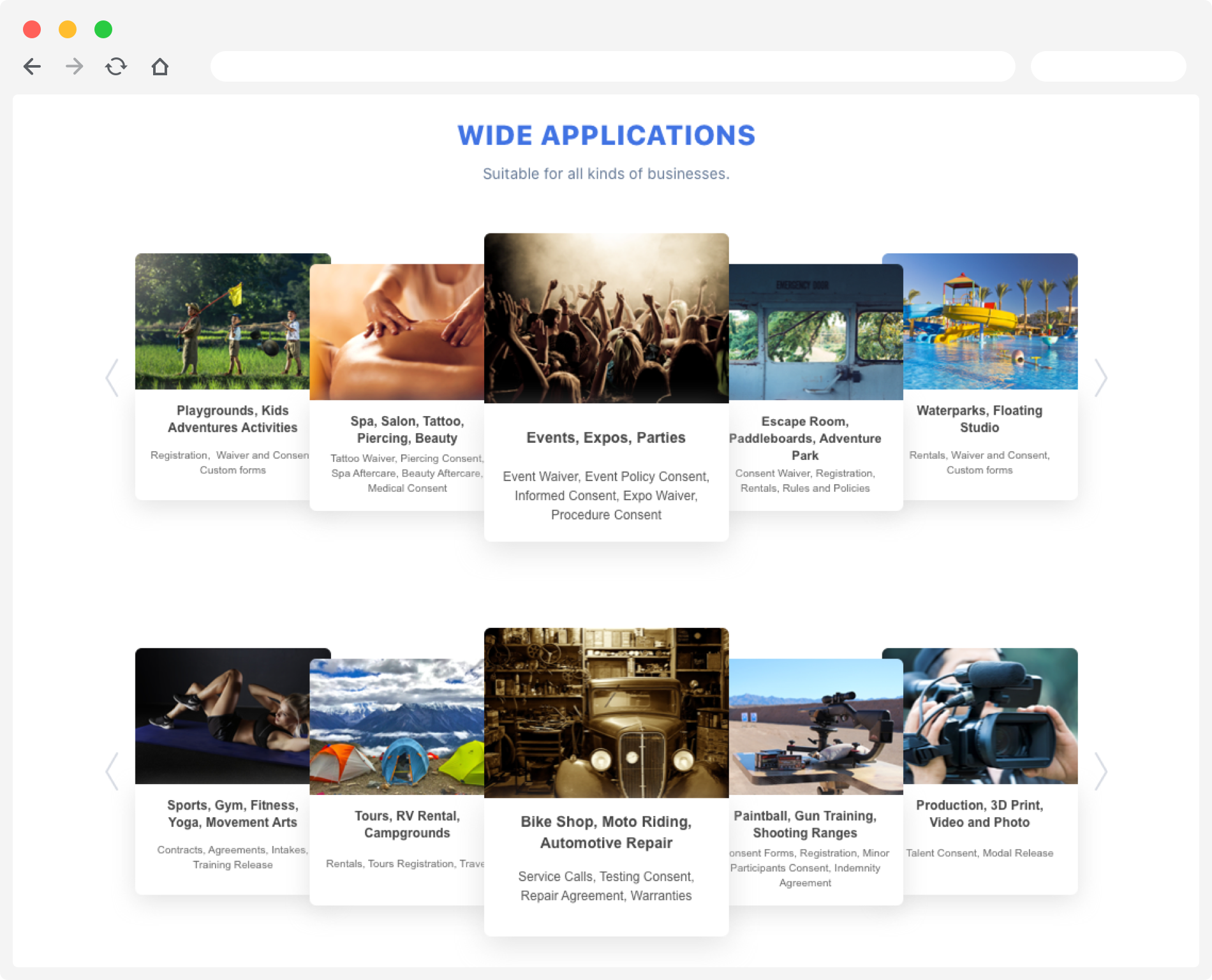Open the shooting range rifle photo

[816, 727]
